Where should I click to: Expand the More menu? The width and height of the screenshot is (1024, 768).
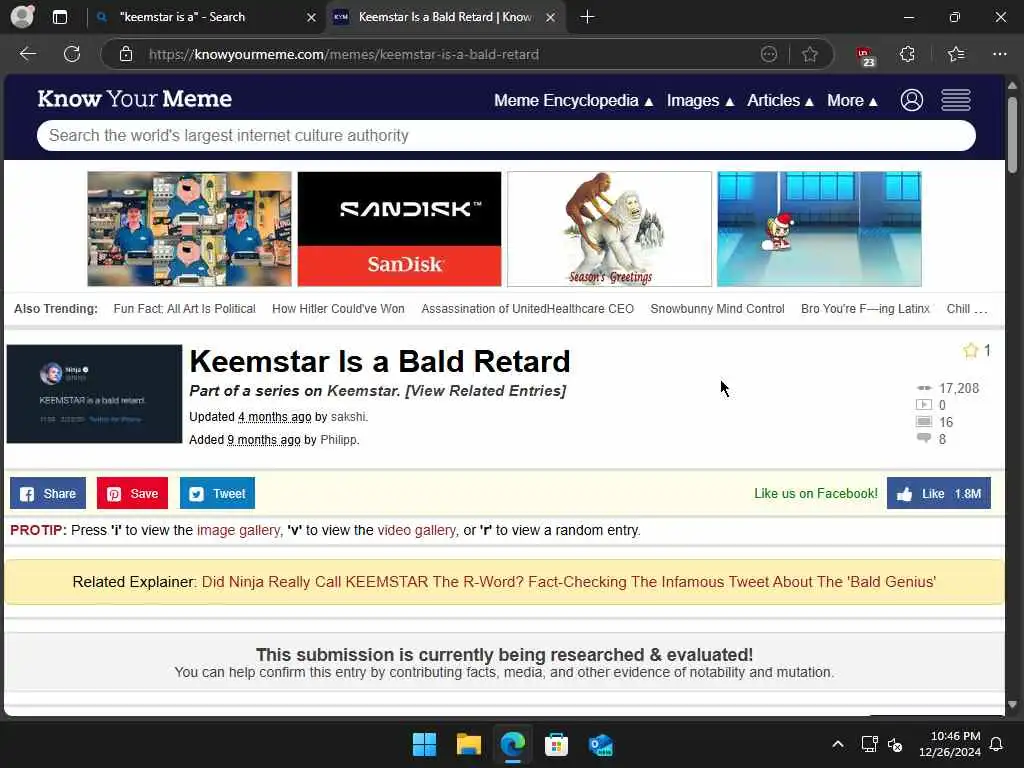[852, 101]
